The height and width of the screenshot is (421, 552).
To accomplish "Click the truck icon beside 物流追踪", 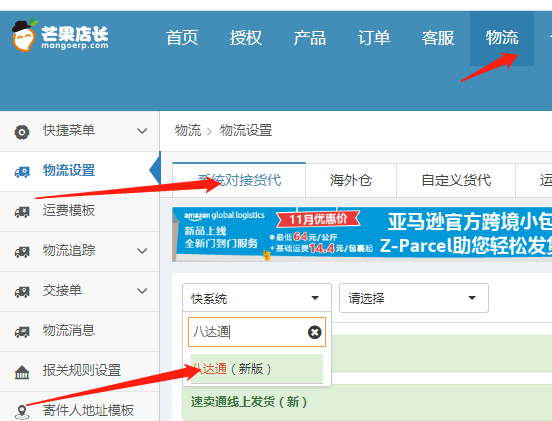I will pos(22,252).
